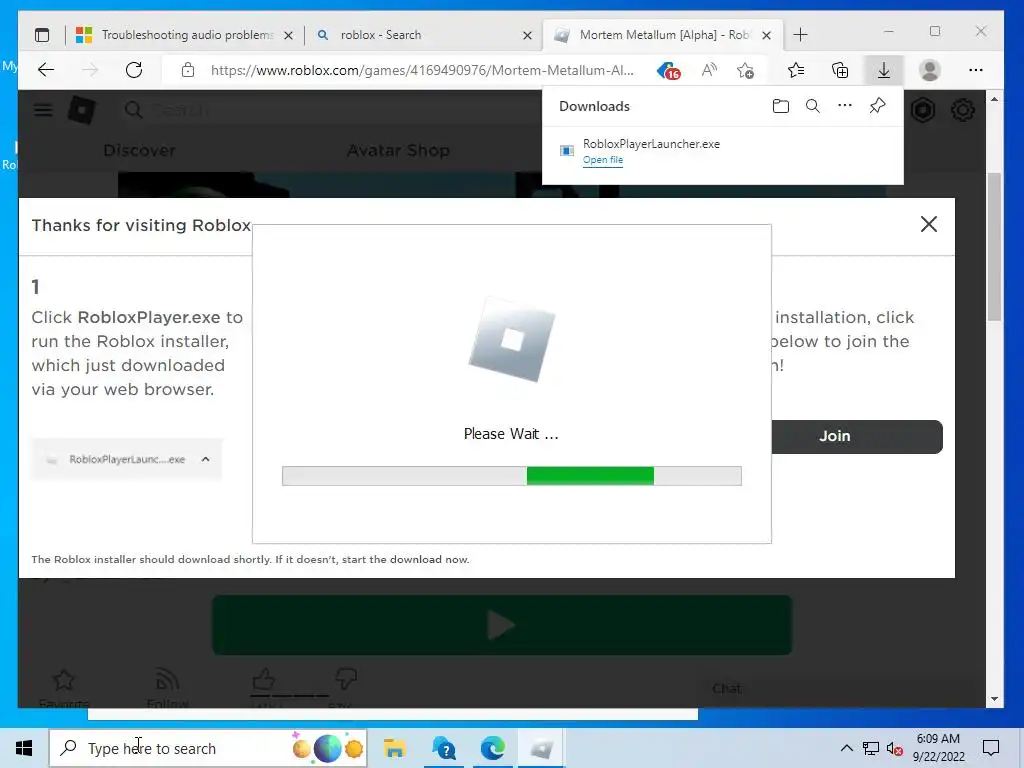Click the Type here to search box
Viewport: 1024px width, 768px height.
click(208, 748)
